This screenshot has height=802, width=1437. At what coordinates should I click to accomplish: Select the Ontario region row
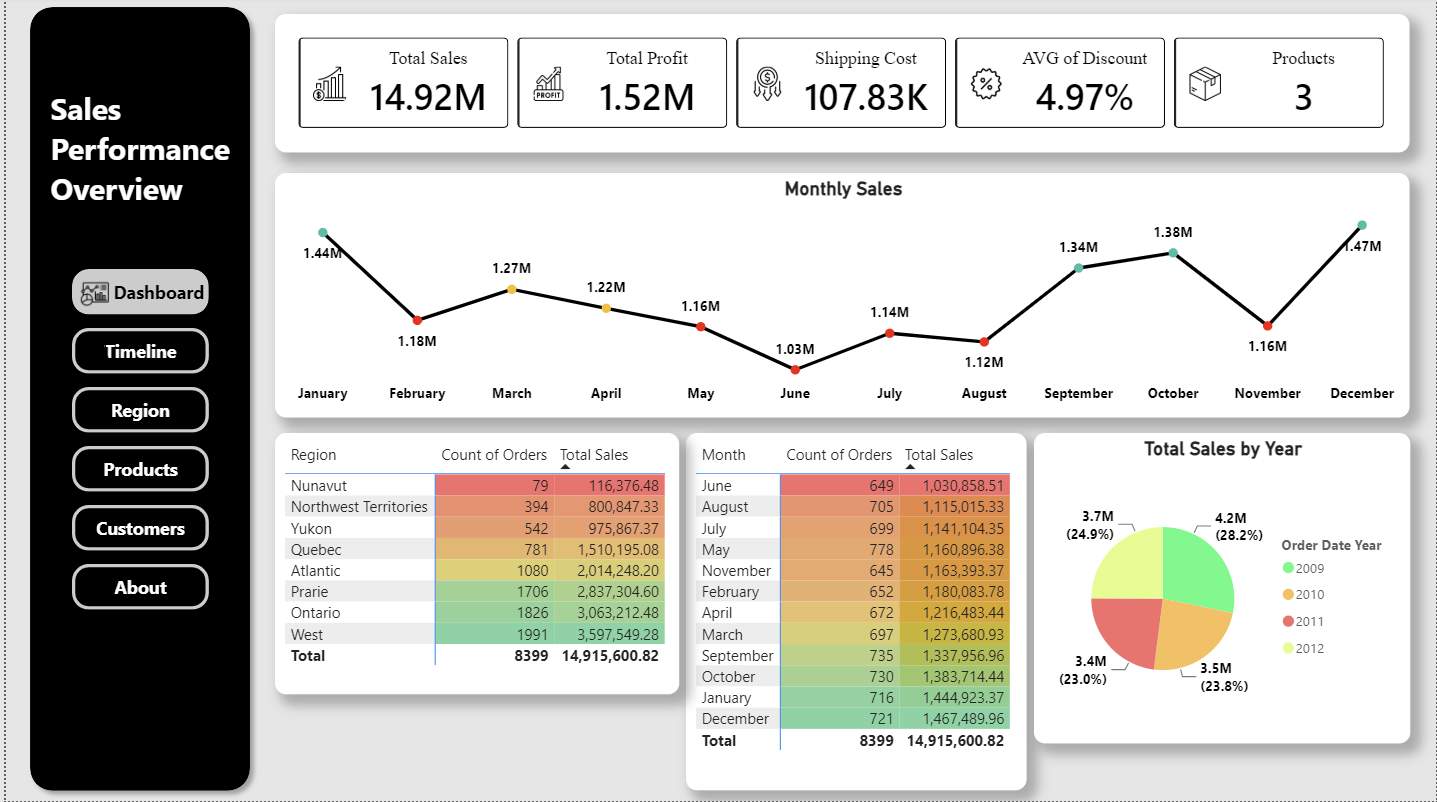pyautogui.click(x=475, y=613)
